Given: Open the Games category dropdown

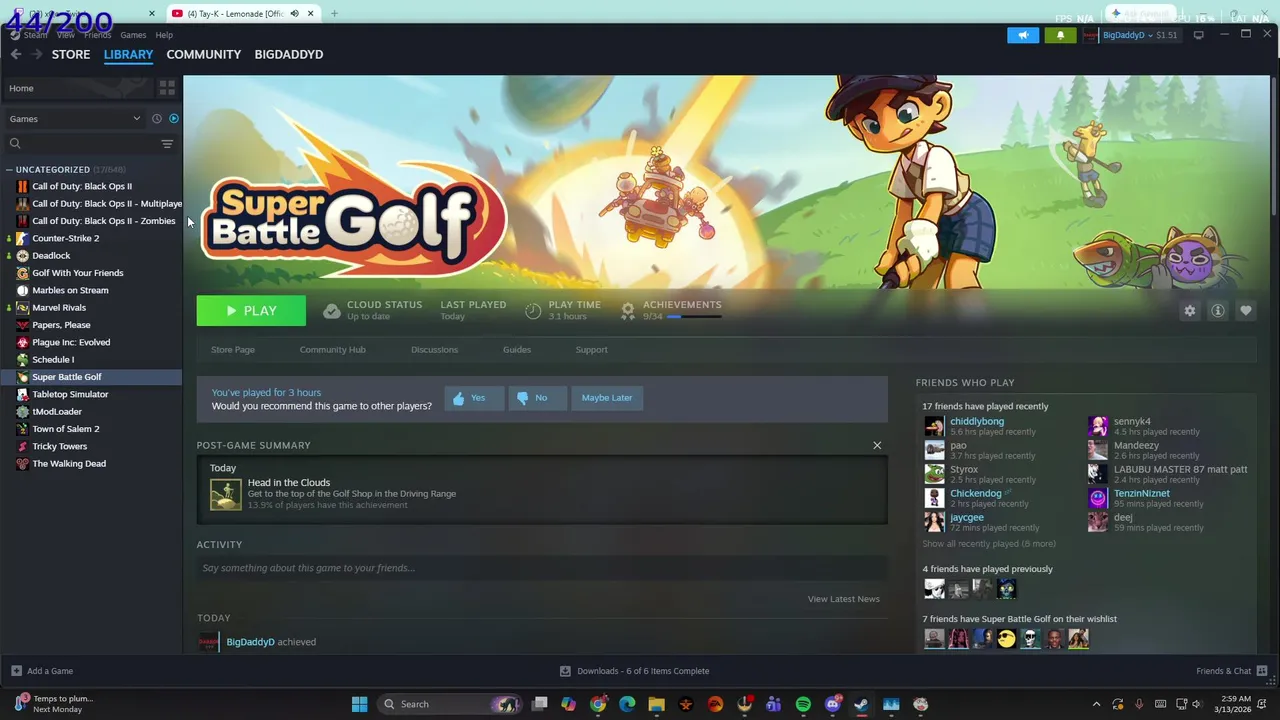Looking at the screenshot, I should [x=75, y=119].
